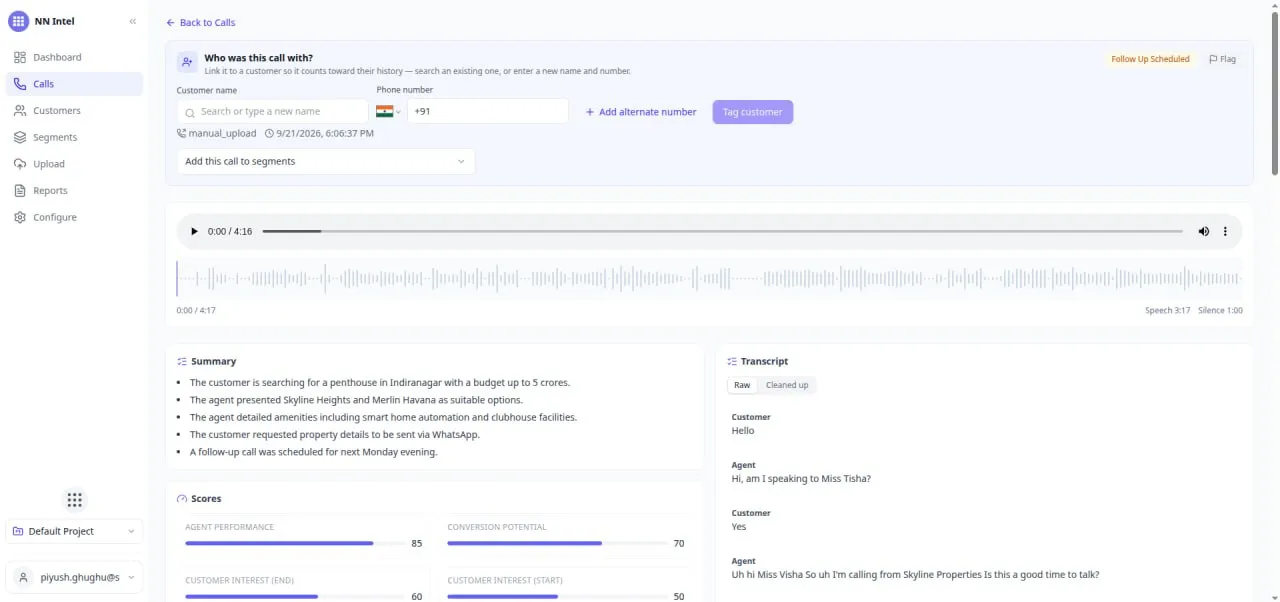The image size is (1280, 602).
Task: Click the Segments layers icon
Action: click(x=20, y=137)
